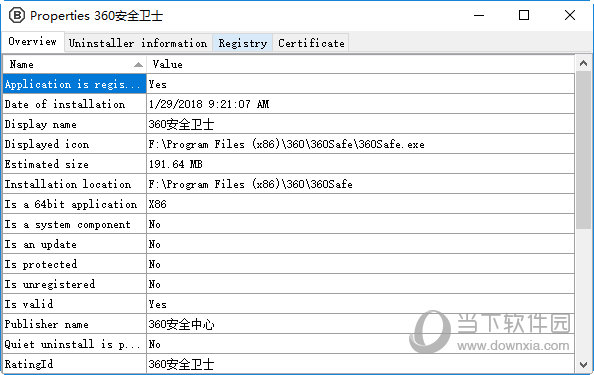Select the 'Quiet uninstall is p...' row
594x375 pixels.
click(289, 344)
